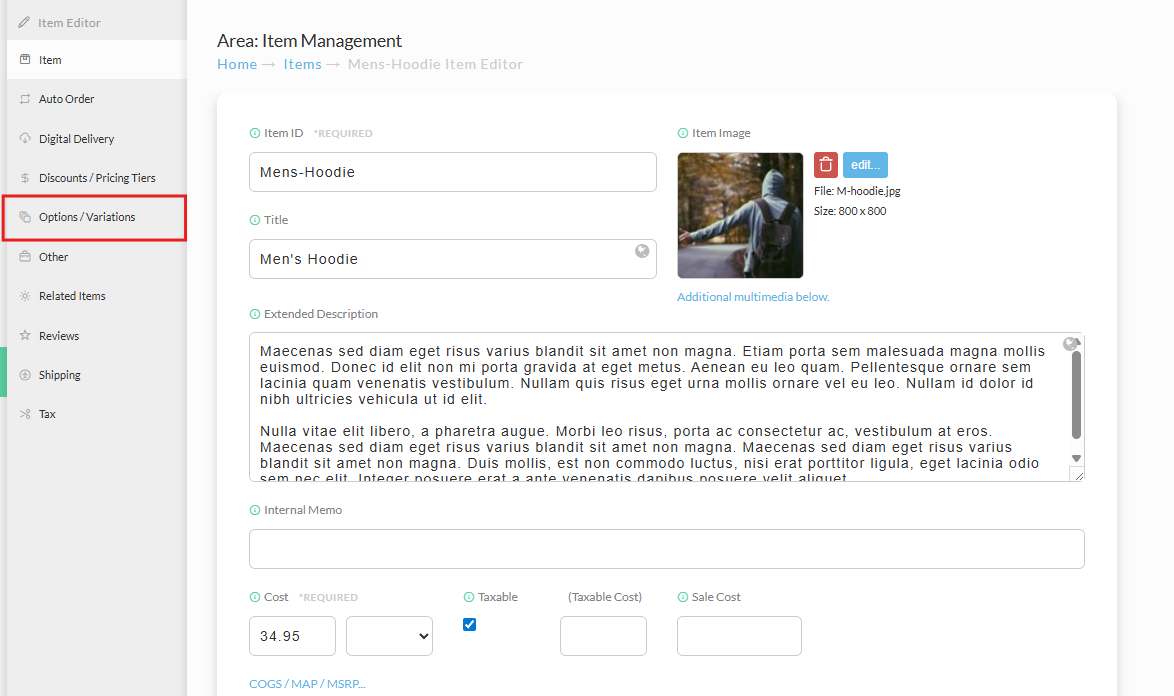
Task: Navigate to Items breadcrumb link
Action: point(302,64)
